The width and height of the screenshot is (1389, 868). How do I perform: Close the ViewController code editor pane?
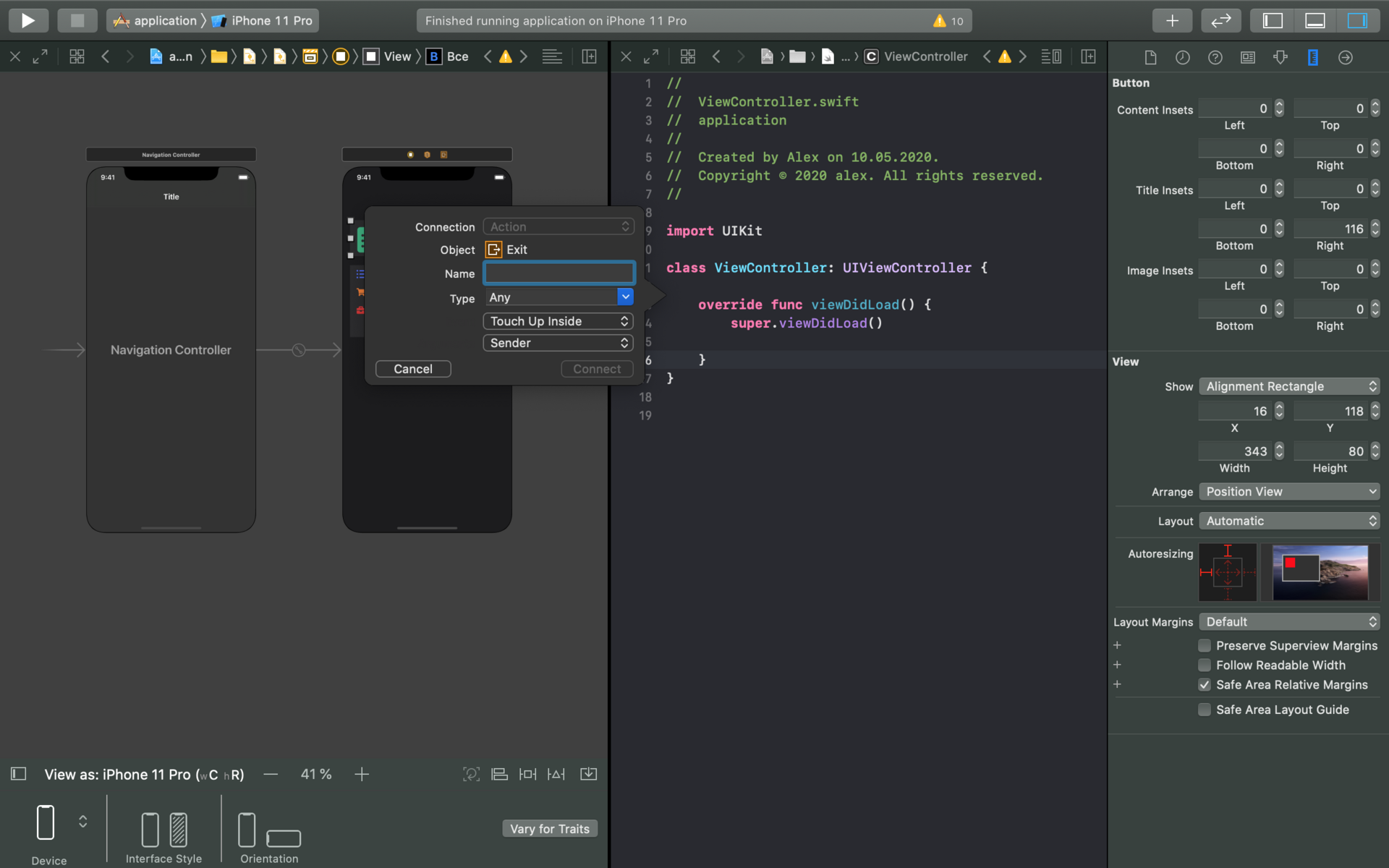coord(626,56)
